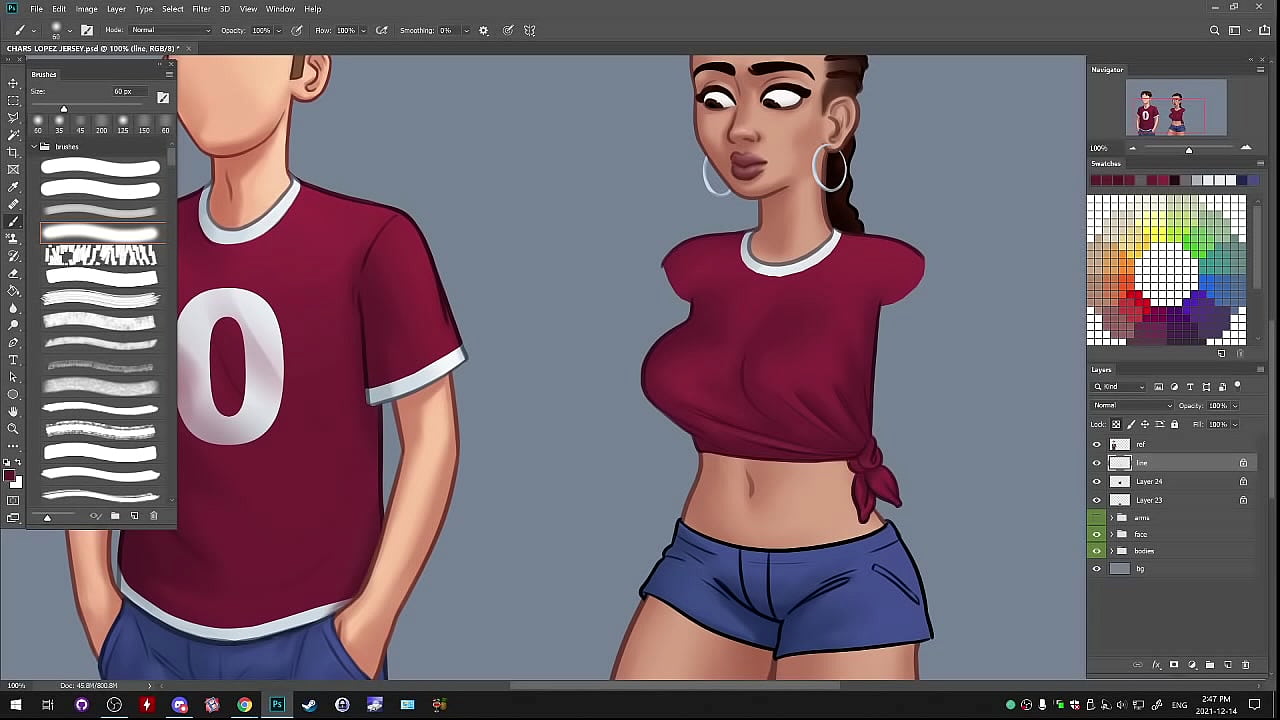1280x720 pixels.
Task: Hide the ref layer
Action: (x=1097, y=445)
